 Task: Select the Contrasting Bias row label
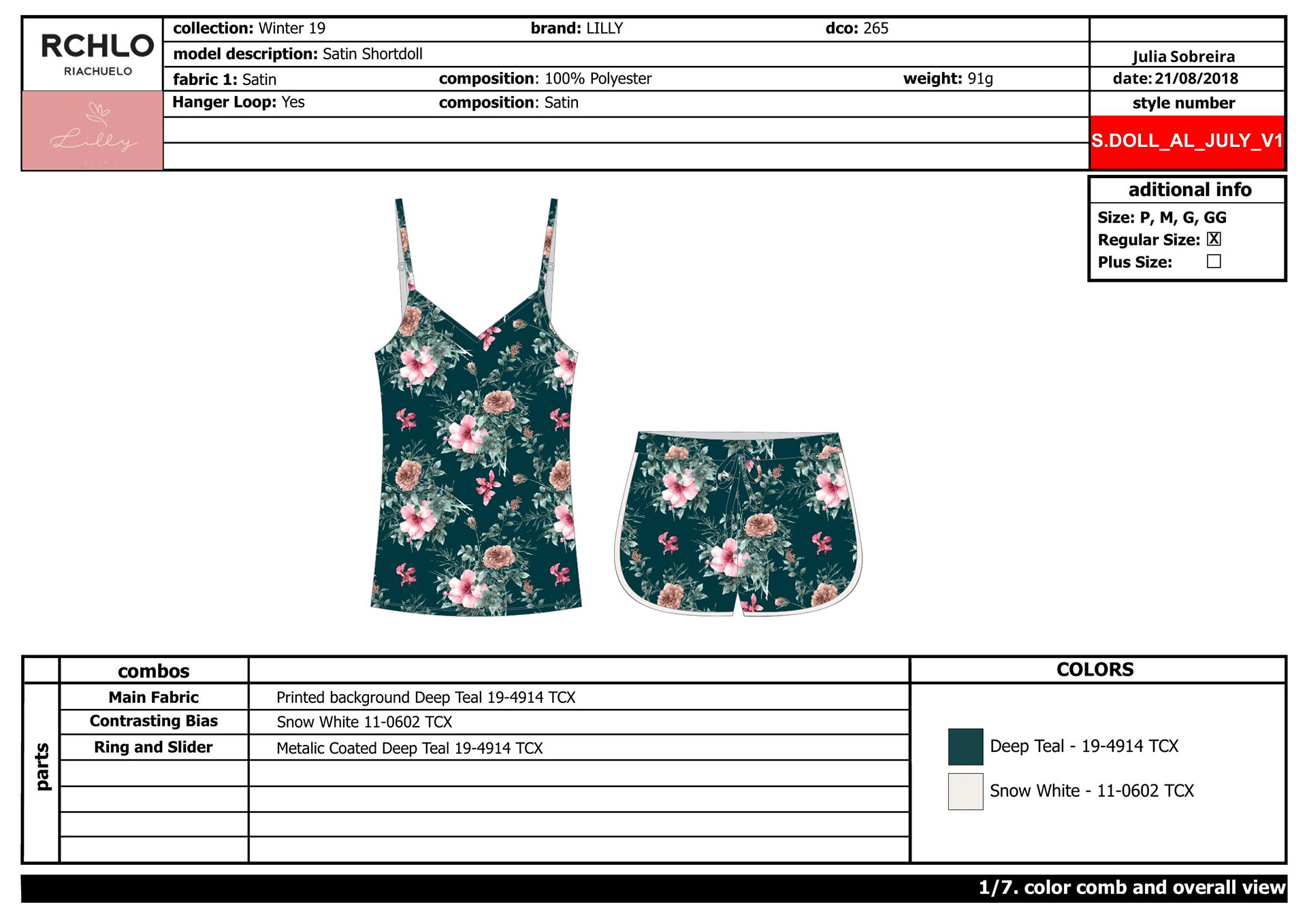pyautogui.click(x=154, y=721)
